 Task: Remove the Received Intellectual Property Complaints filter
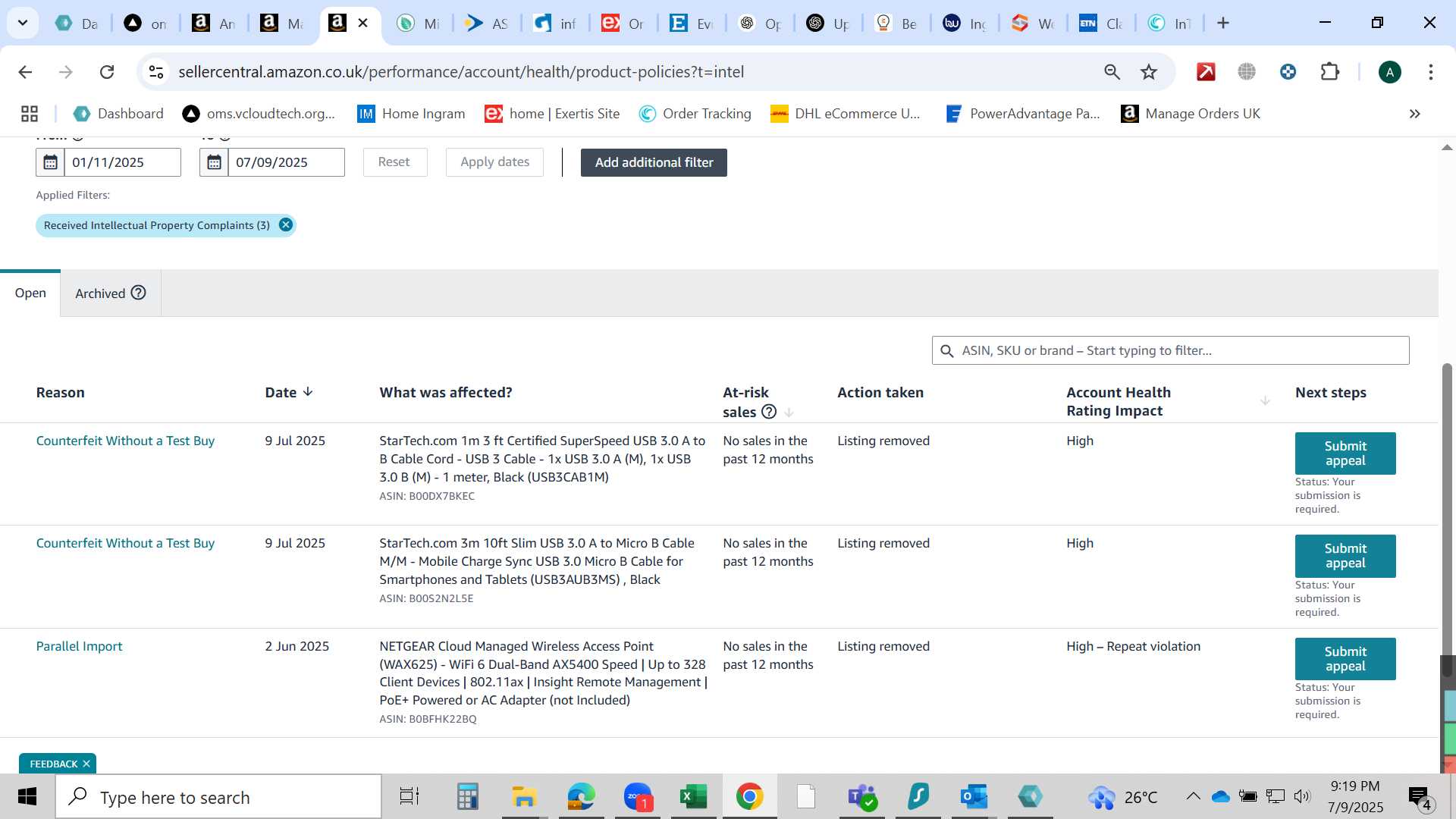point(286,225)
